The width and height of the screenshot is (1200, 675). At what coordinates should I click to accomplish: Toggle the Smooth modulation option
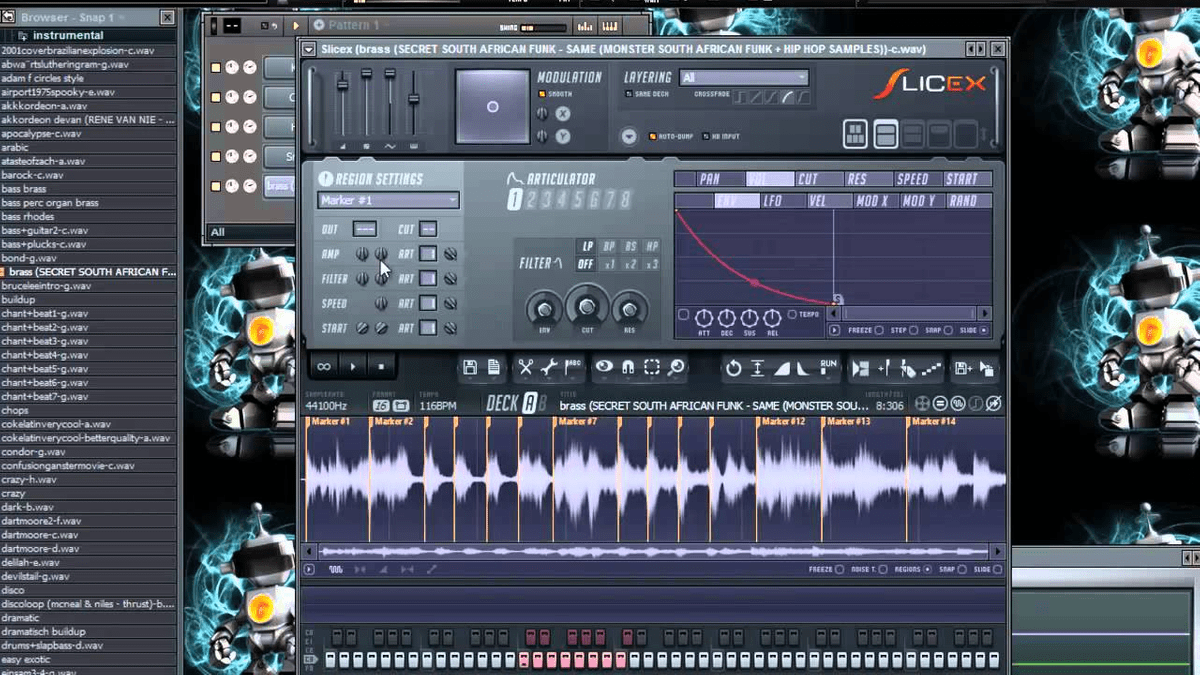tap(542, 94)
